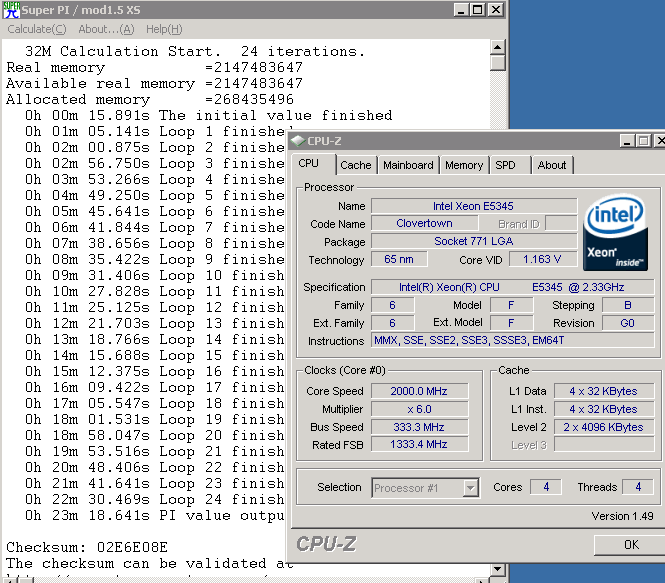The width and height of the screenshot is (665, 583).
Task: Click the Threads value '4'
Action: (x=638, y=487)
